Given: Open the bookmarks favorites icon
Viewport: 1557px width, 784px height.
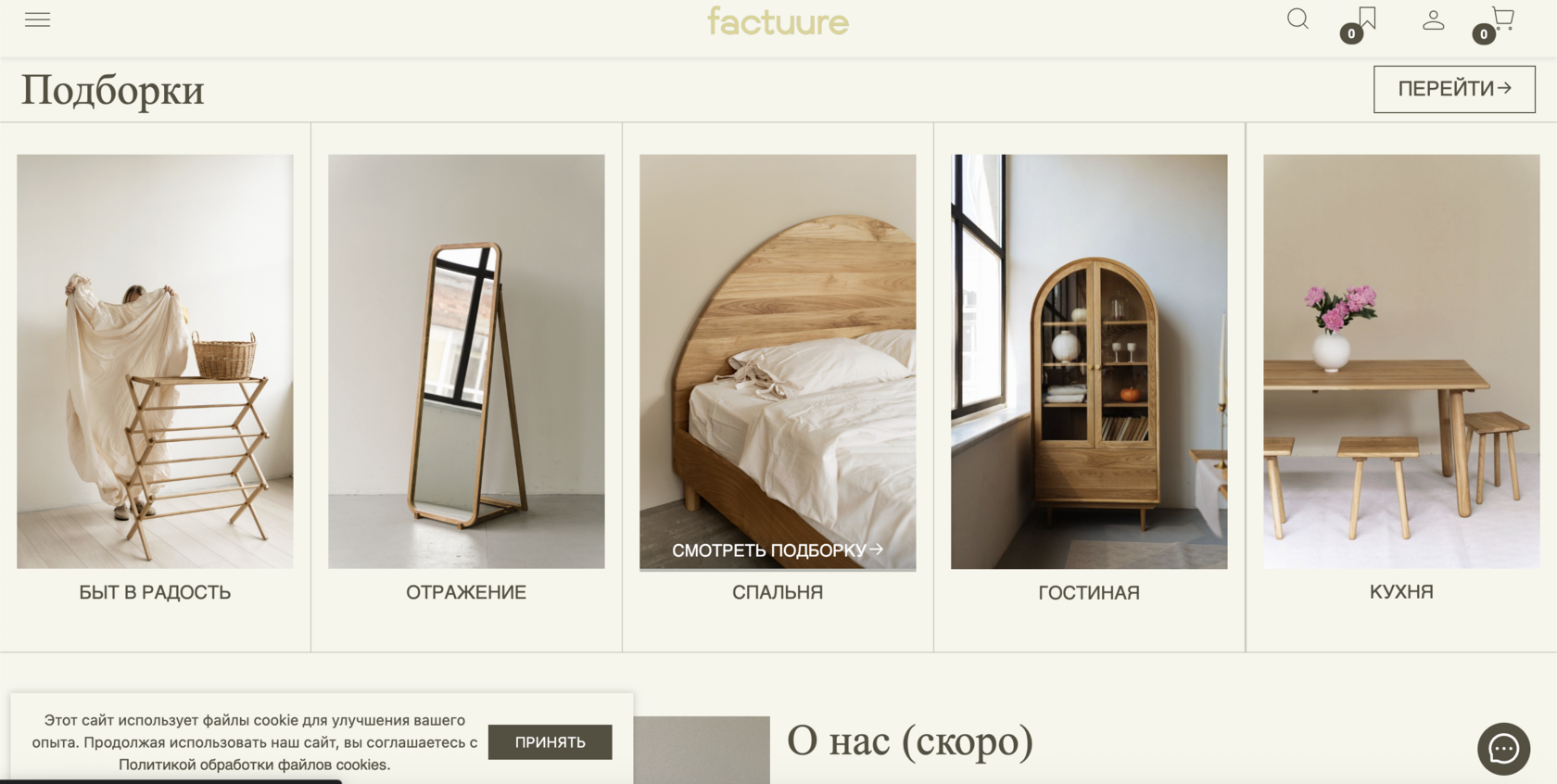Looking at the screenshot, I should [x=1366, y=19].
